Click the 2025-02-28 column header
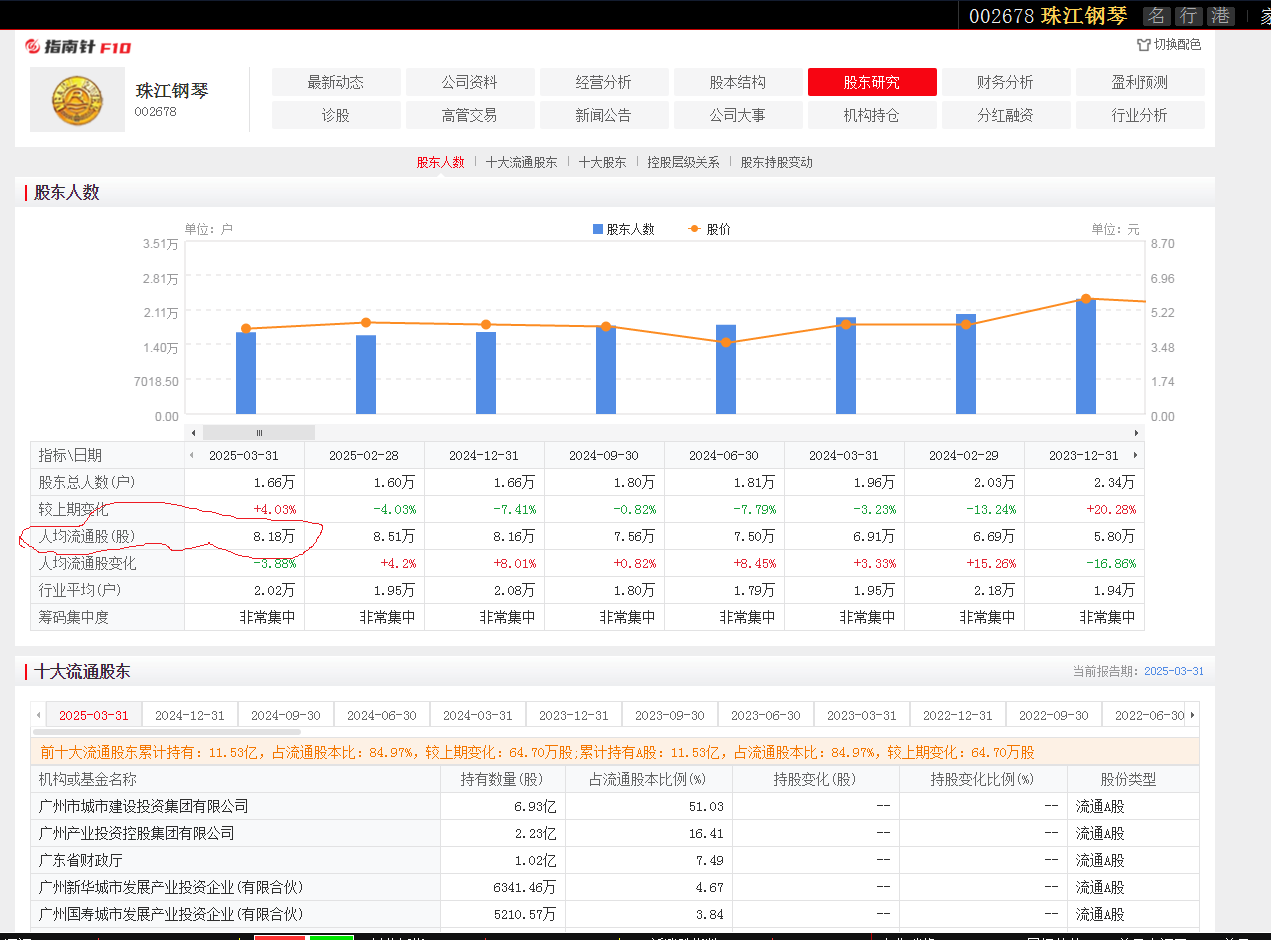Viewport: 1271px width, 940px height. point(364,455)
